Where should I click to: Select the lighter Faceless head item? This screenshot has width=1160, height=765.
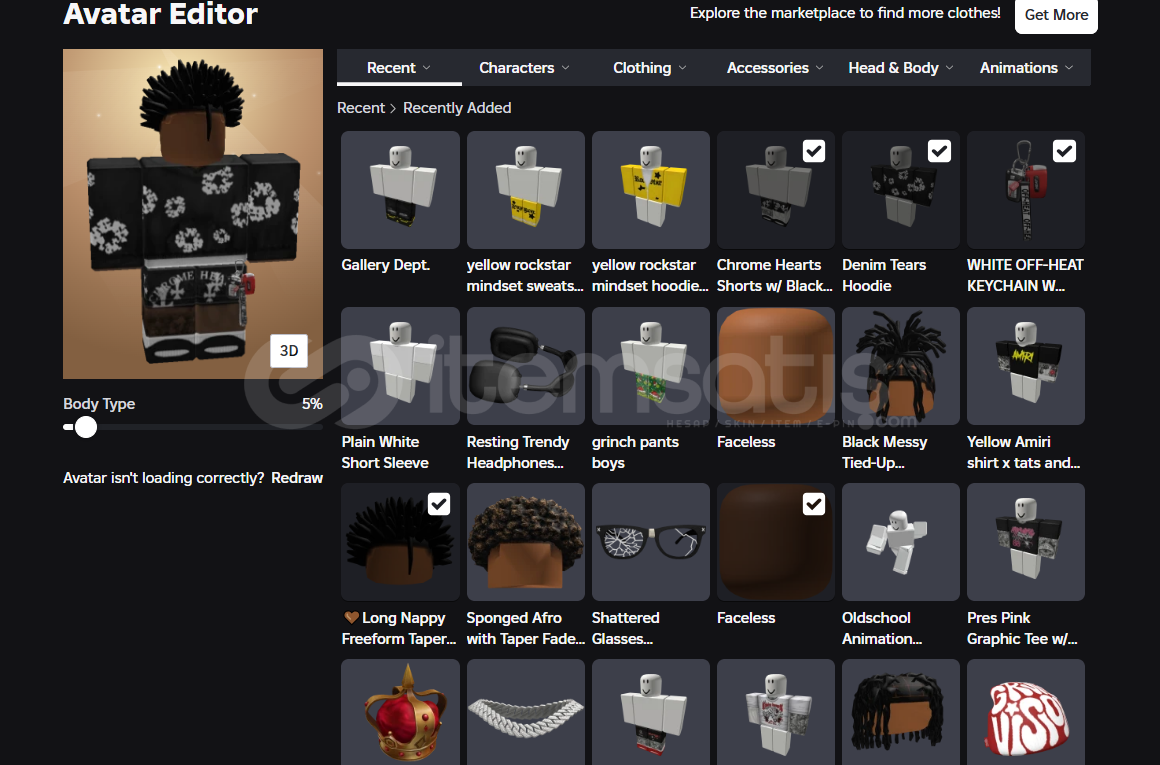[x=776, y=366]
